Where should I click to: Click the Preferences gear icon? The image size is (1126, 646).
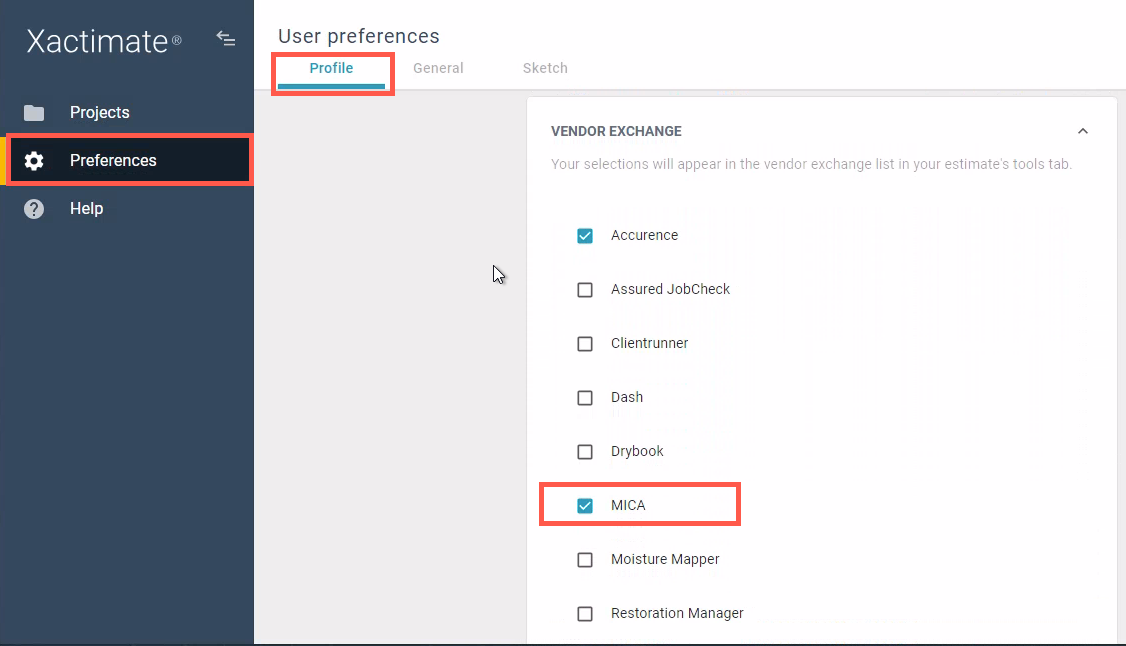pyautogui.click(x=34, y=161)
